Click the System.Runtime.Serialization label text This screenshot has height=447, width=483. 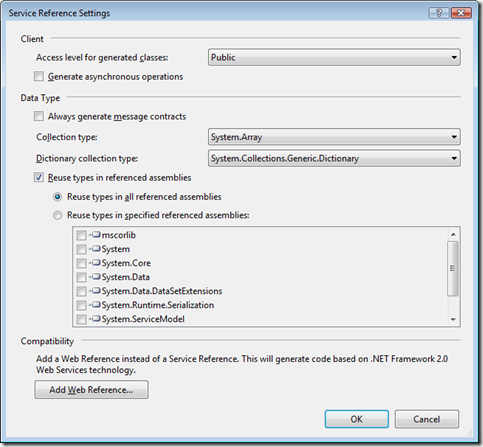(158, 305)
